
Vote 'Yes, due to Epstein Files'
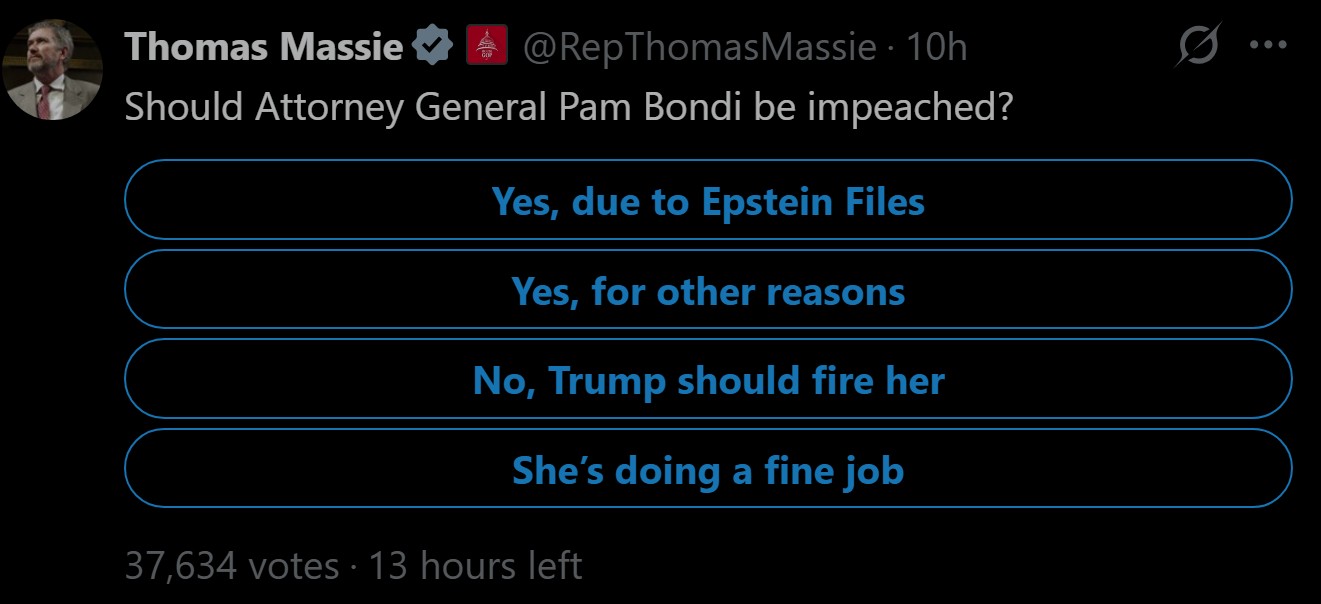(x=708, y=201)
